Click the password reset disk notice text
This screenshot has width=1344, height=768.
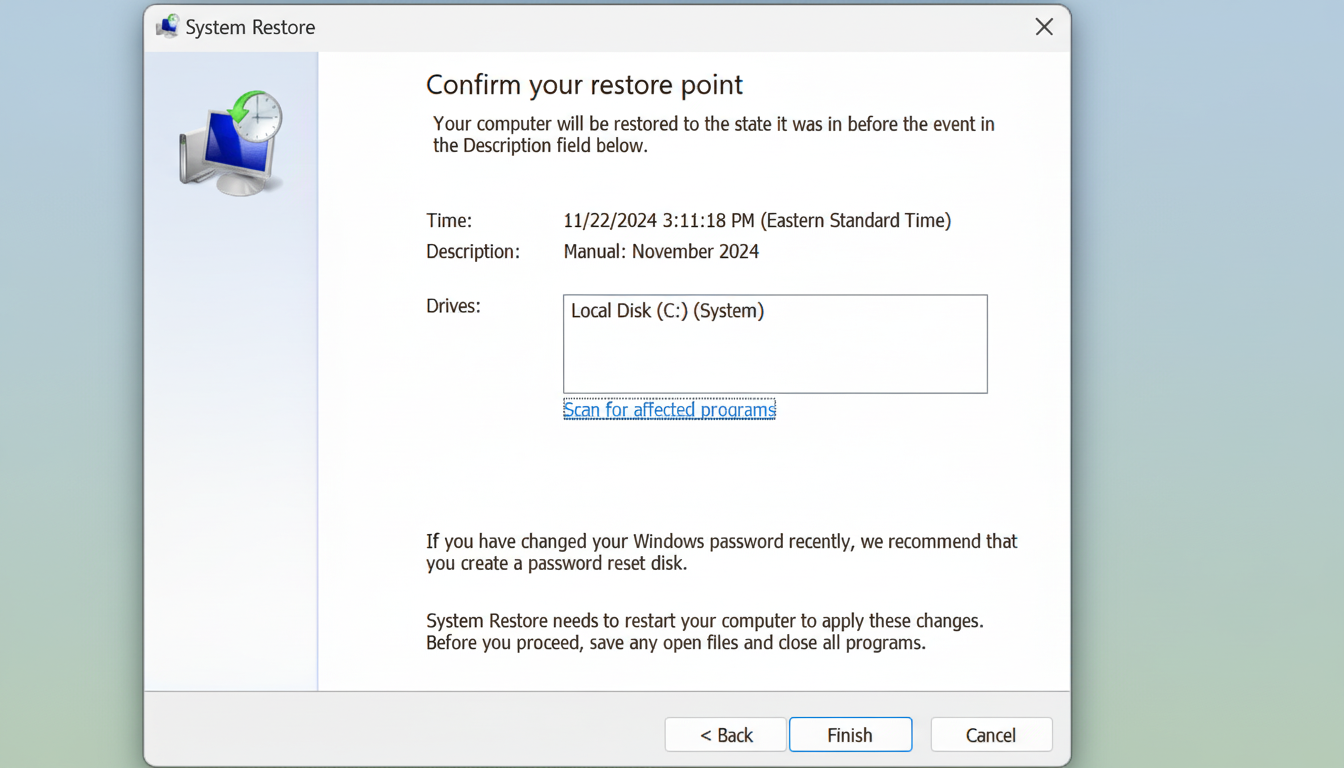[720, 551]
